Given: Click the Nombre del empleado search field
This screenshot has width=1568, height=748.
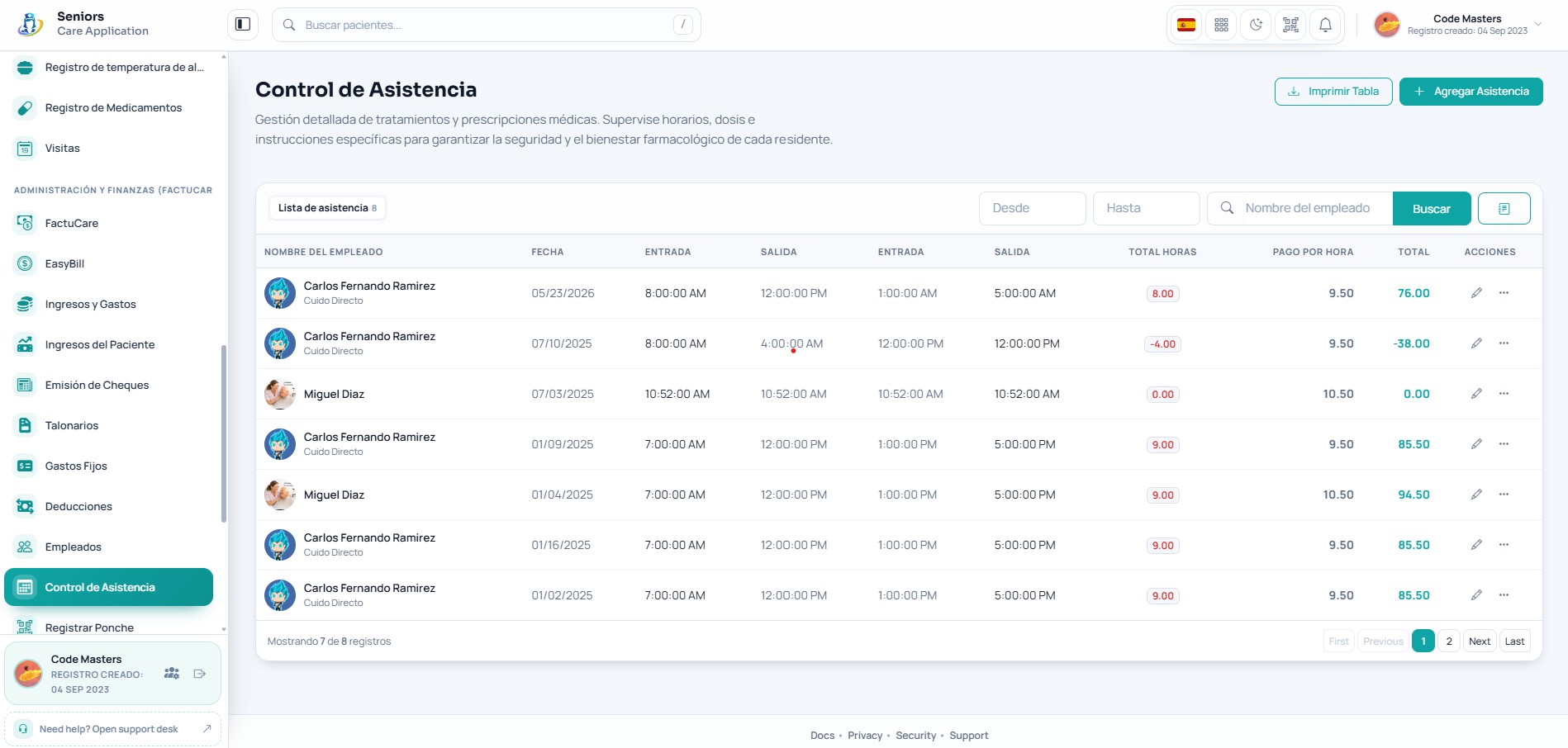Looking at the screenshot, I should [1300, 208].
